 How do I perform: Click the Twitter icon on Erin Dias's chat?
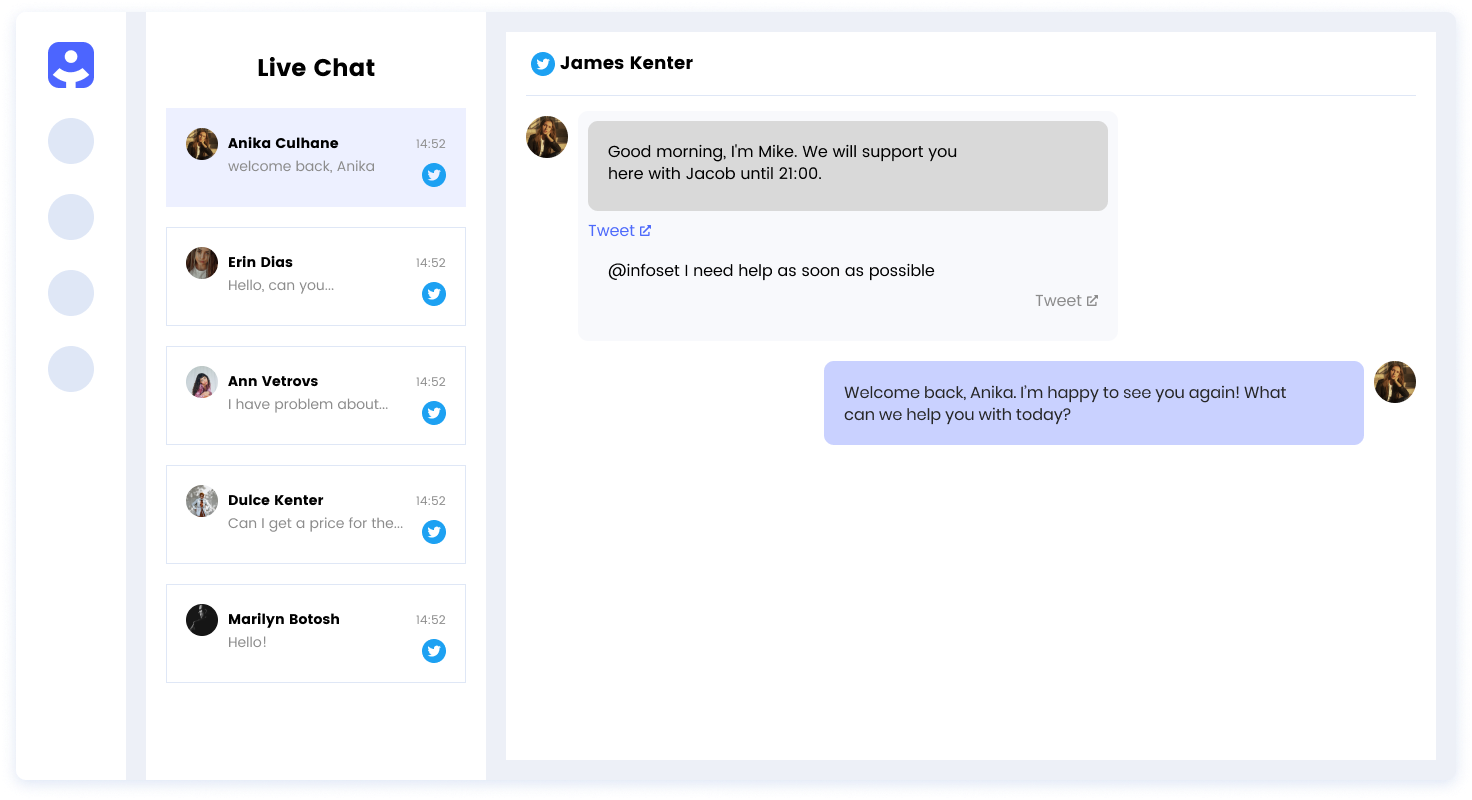[x=434, y=294]
